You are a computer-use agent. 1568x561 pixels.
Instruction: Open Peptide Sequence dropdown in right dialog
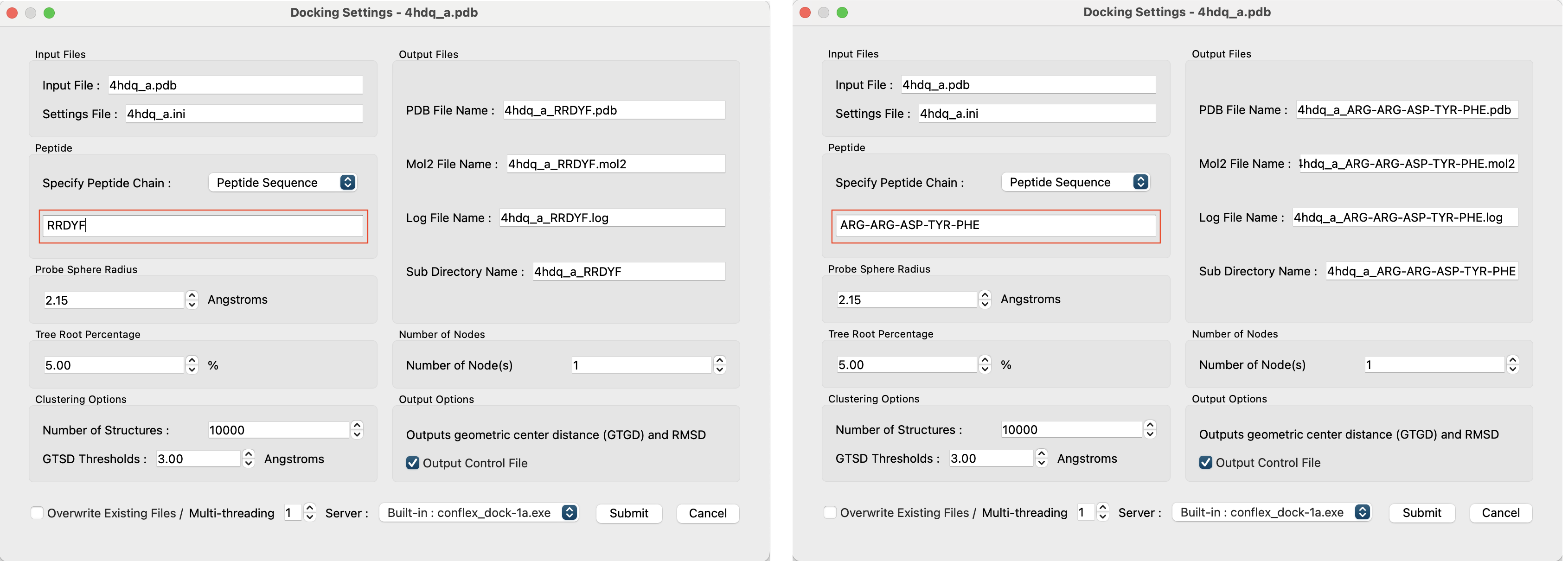click(1075, 182)
